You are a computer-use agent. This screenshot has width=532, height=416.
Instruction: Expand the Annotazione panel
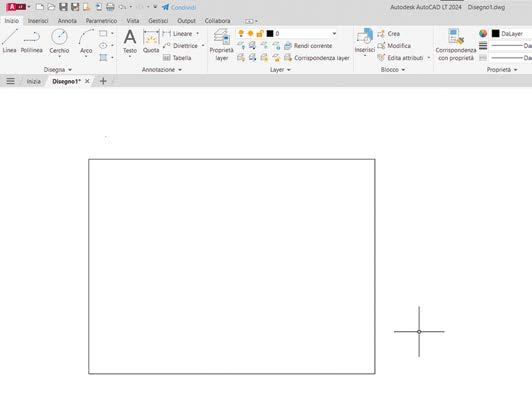tap(162, 70)
